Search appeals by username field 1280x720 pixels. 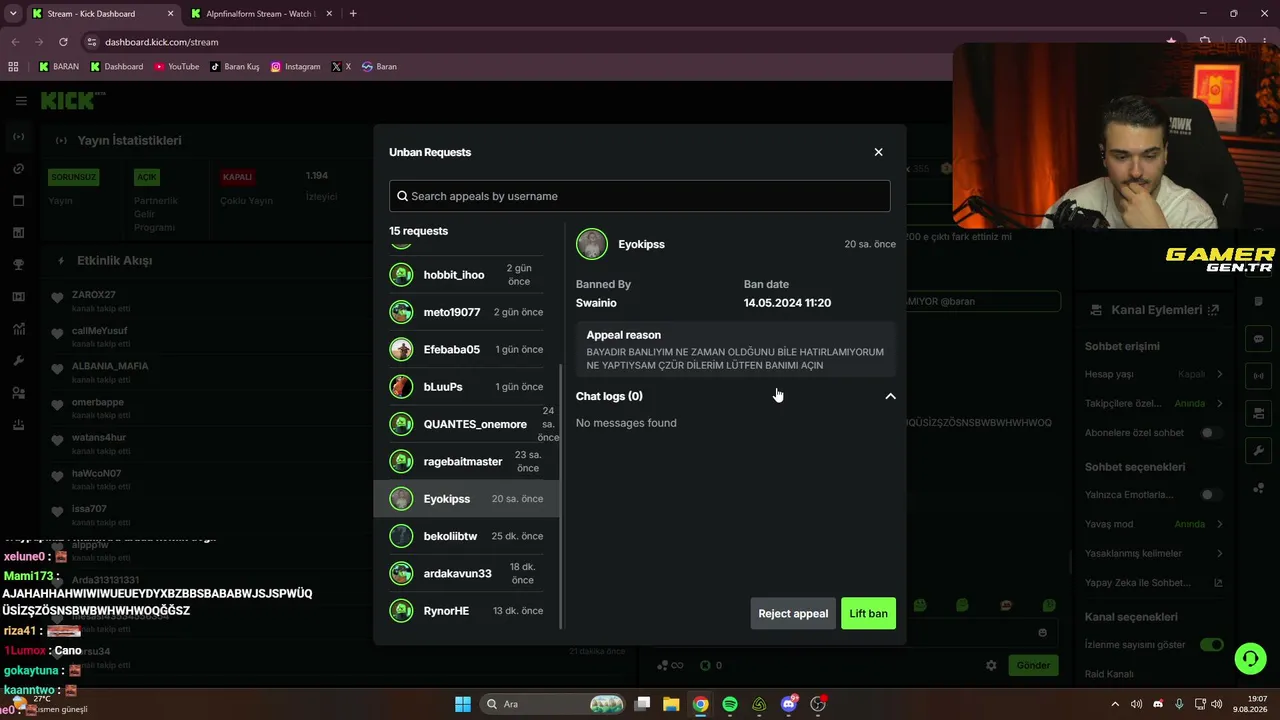pos(640,196)
